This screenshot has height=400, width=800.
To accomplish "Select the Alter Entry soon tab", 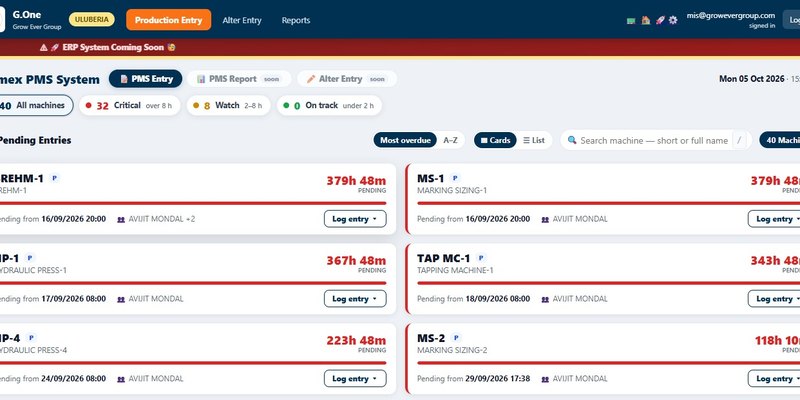I will coord(347,79).
